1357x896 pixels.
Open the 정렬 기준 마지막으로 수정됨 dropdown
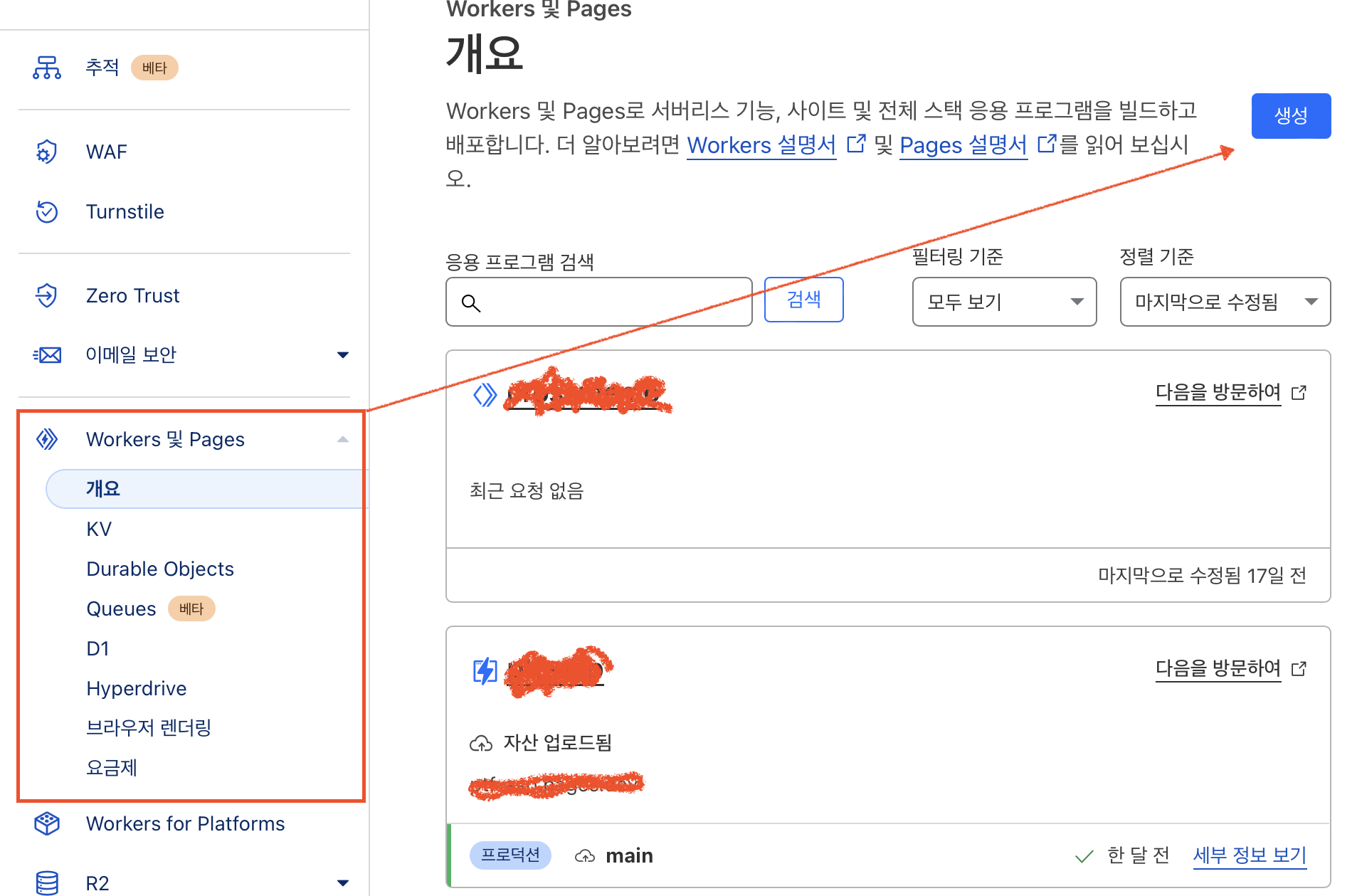coord(1225,302)
